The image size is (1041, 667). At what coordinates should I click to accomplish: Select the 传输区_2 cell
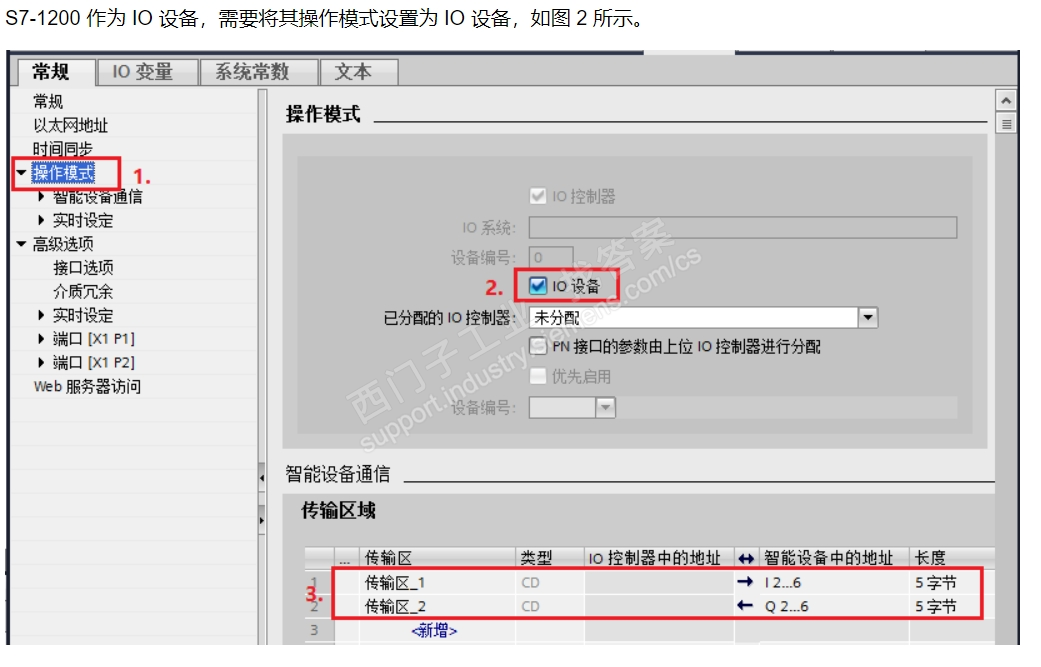tap(438, 607)
